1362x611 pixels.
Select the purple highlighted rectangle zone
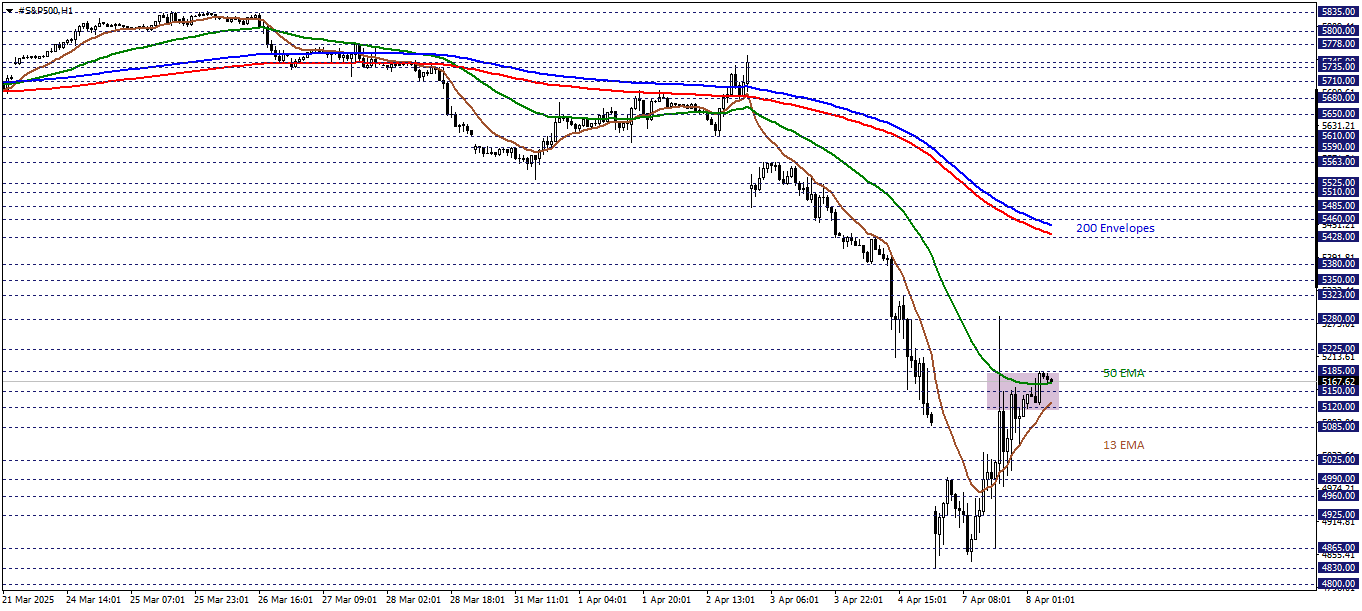tap(1022, 390)
